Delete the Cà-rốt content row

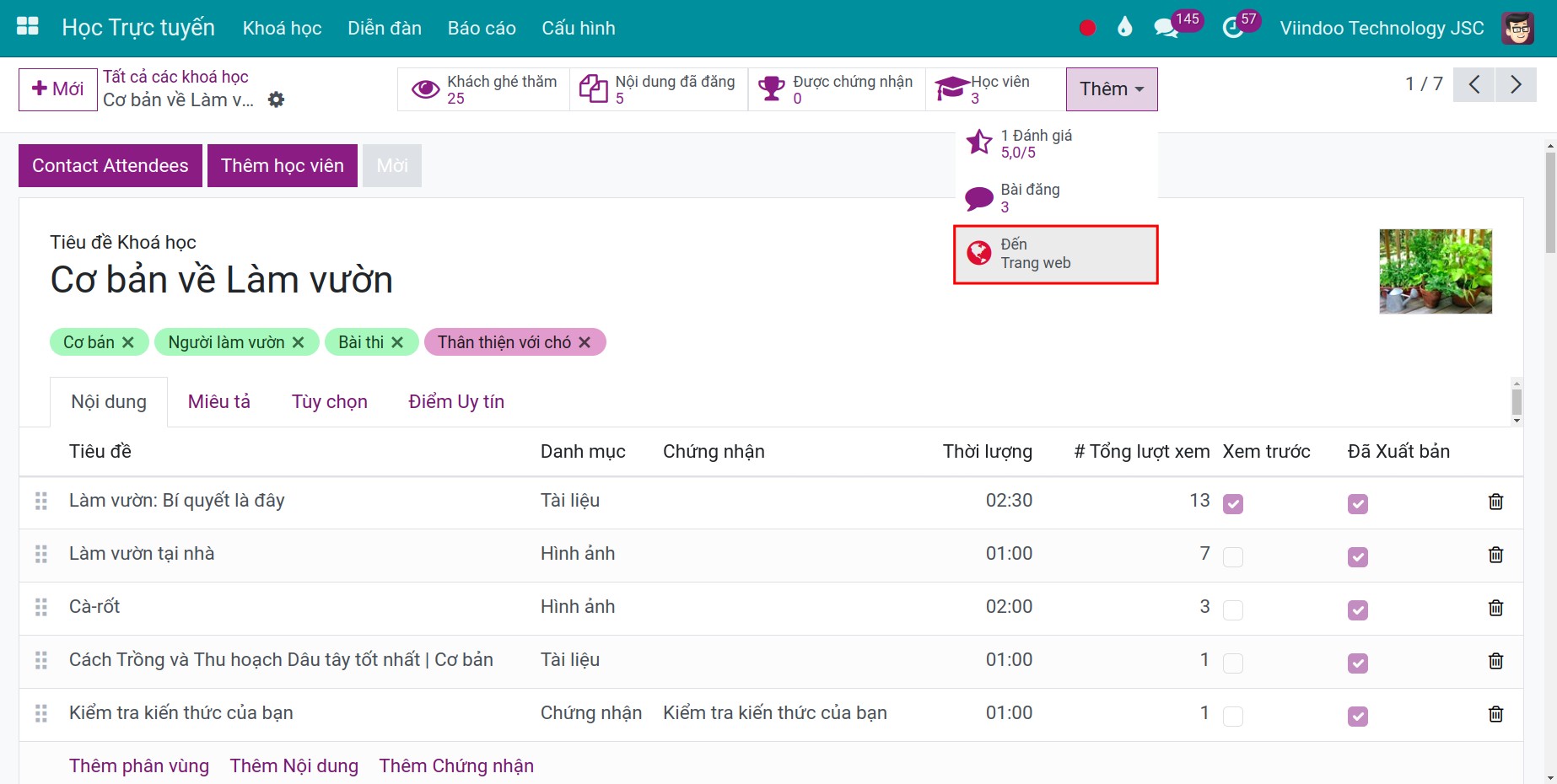[x=1495, y=608]
